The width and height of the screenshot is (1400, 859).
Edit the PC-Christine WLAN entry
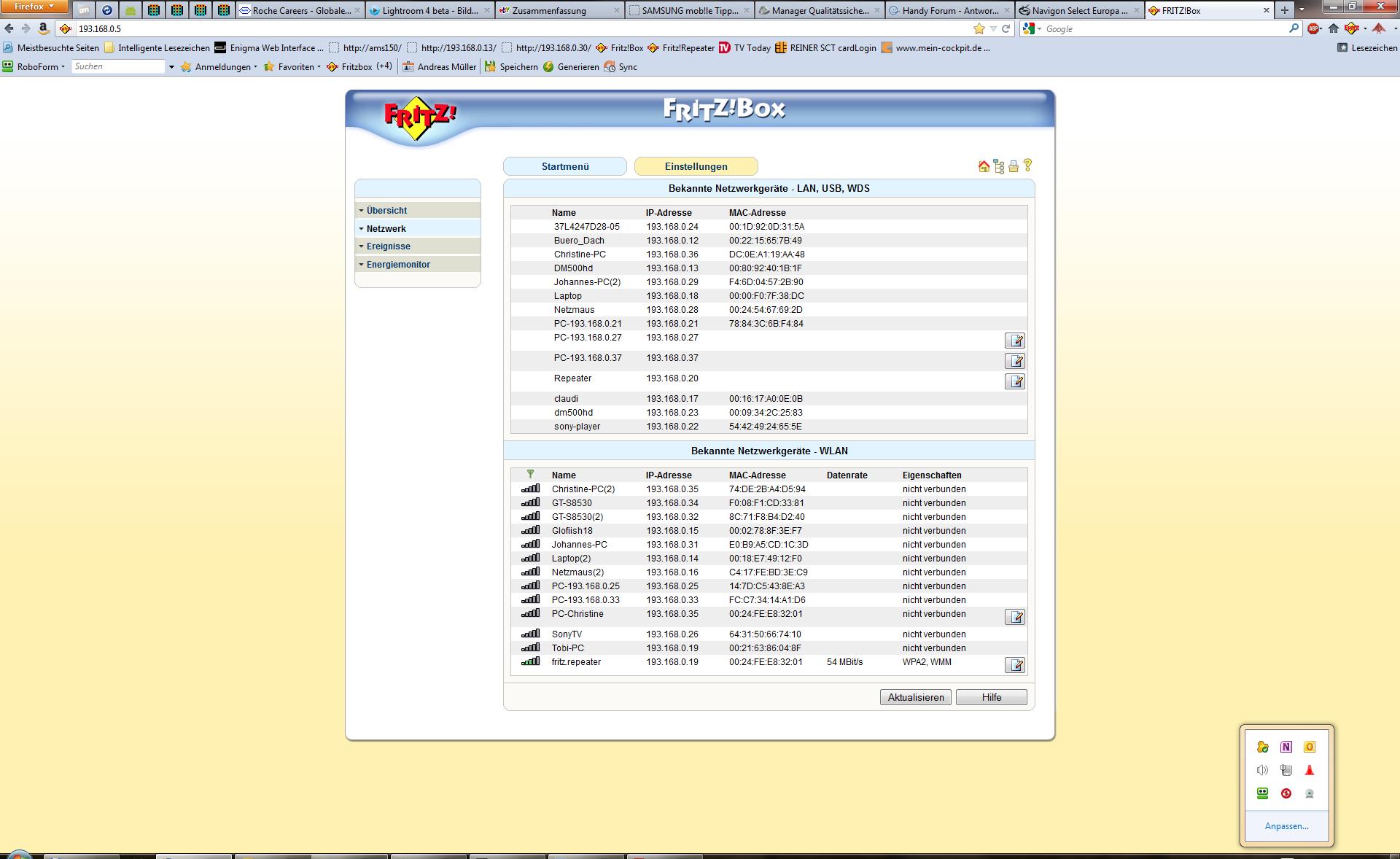tap(1015, 617)
